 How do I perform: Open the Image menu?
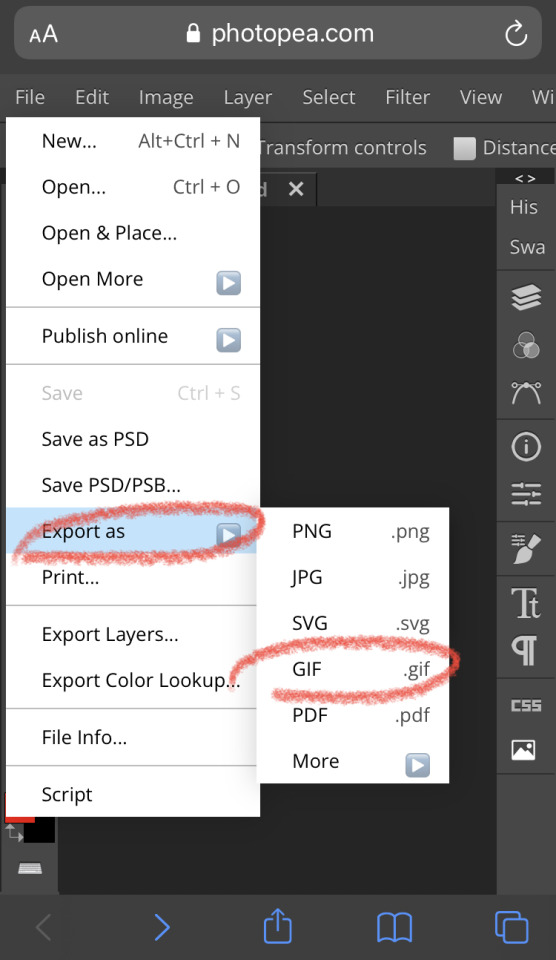pos(166,97)
